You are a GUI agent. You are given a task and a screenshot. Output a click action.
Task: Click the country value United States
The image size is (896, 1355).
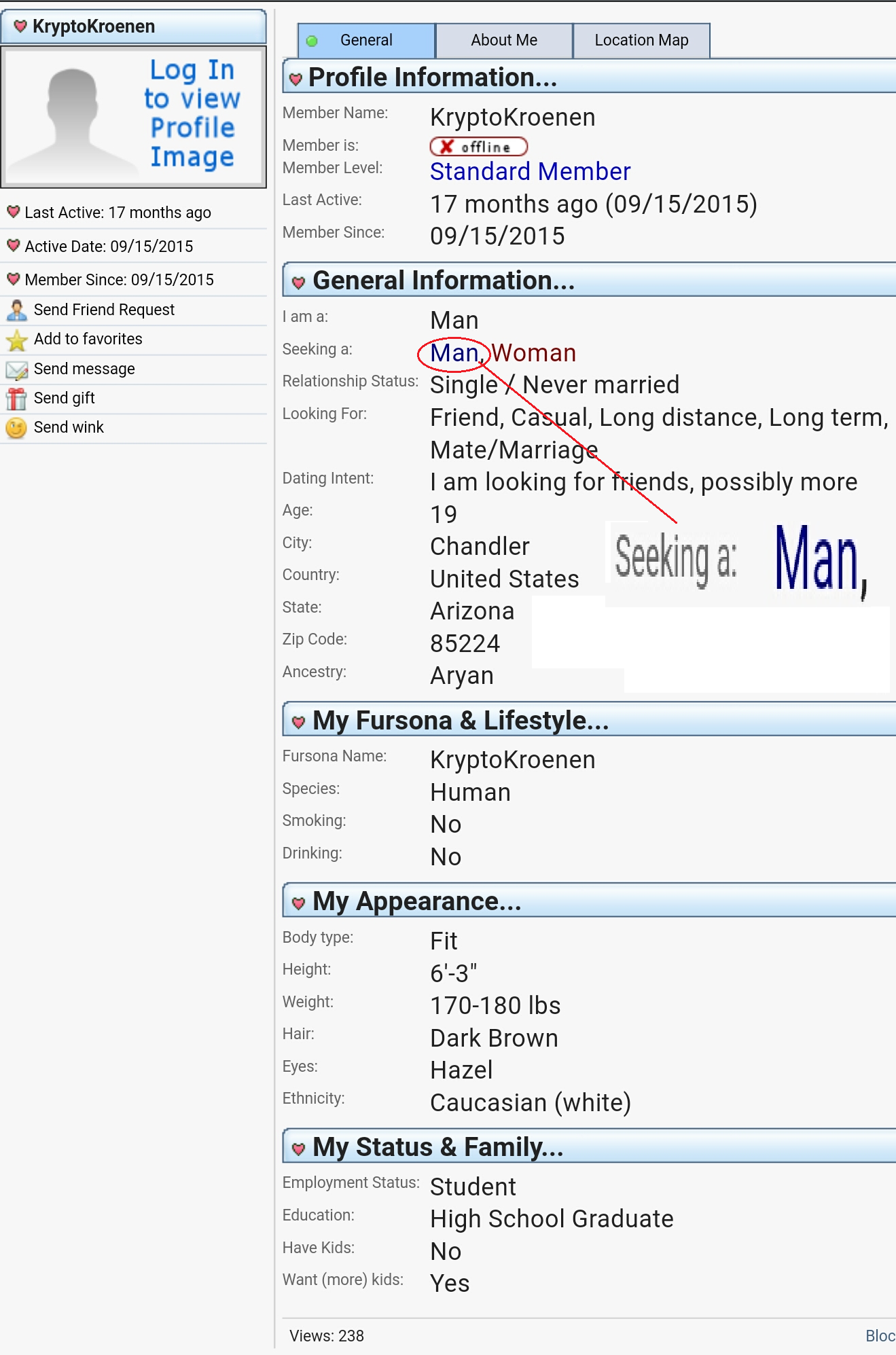(x=505, y=579)
